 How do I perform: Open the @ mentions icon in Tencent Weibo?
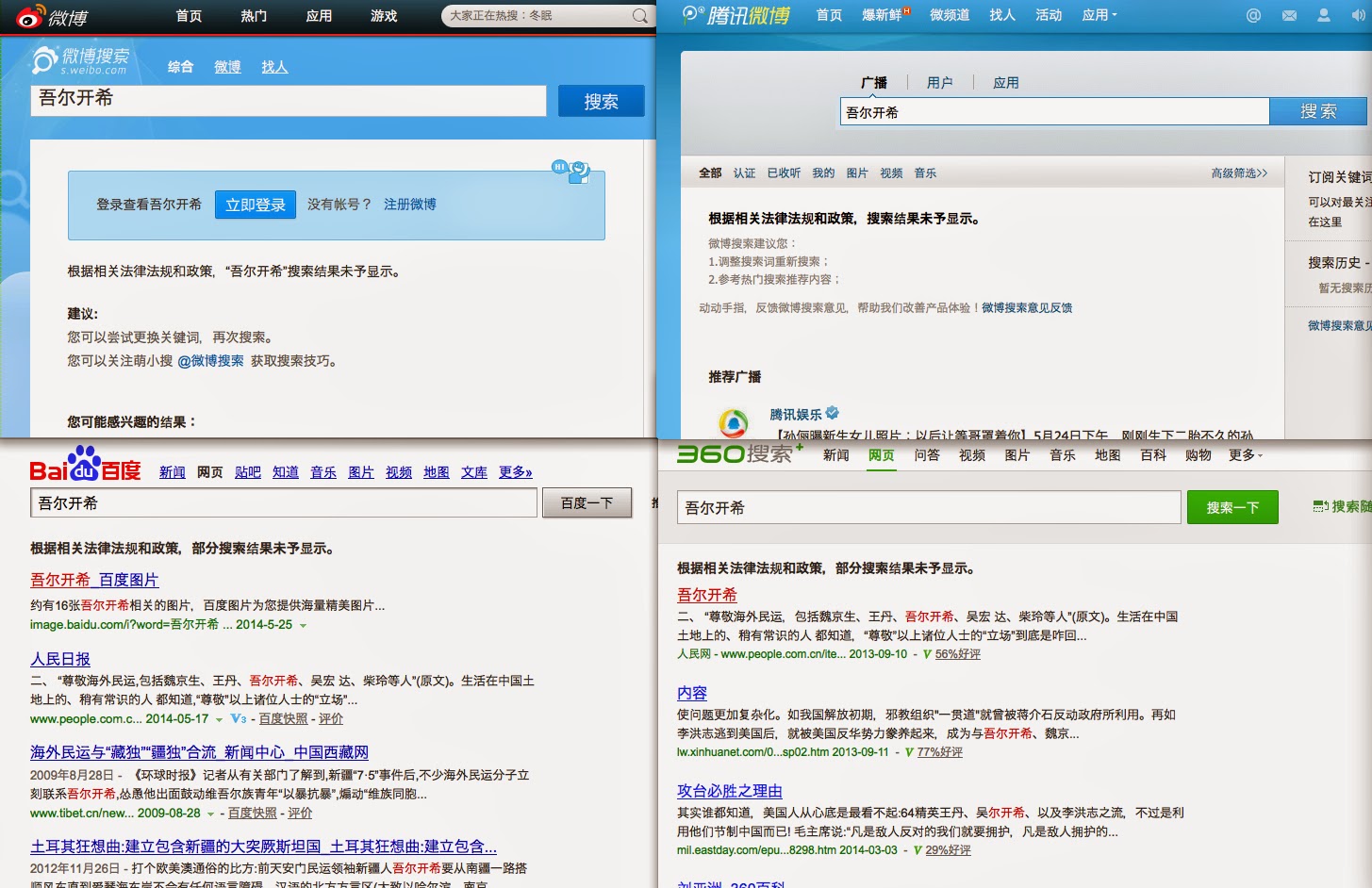coord(1253,15)
